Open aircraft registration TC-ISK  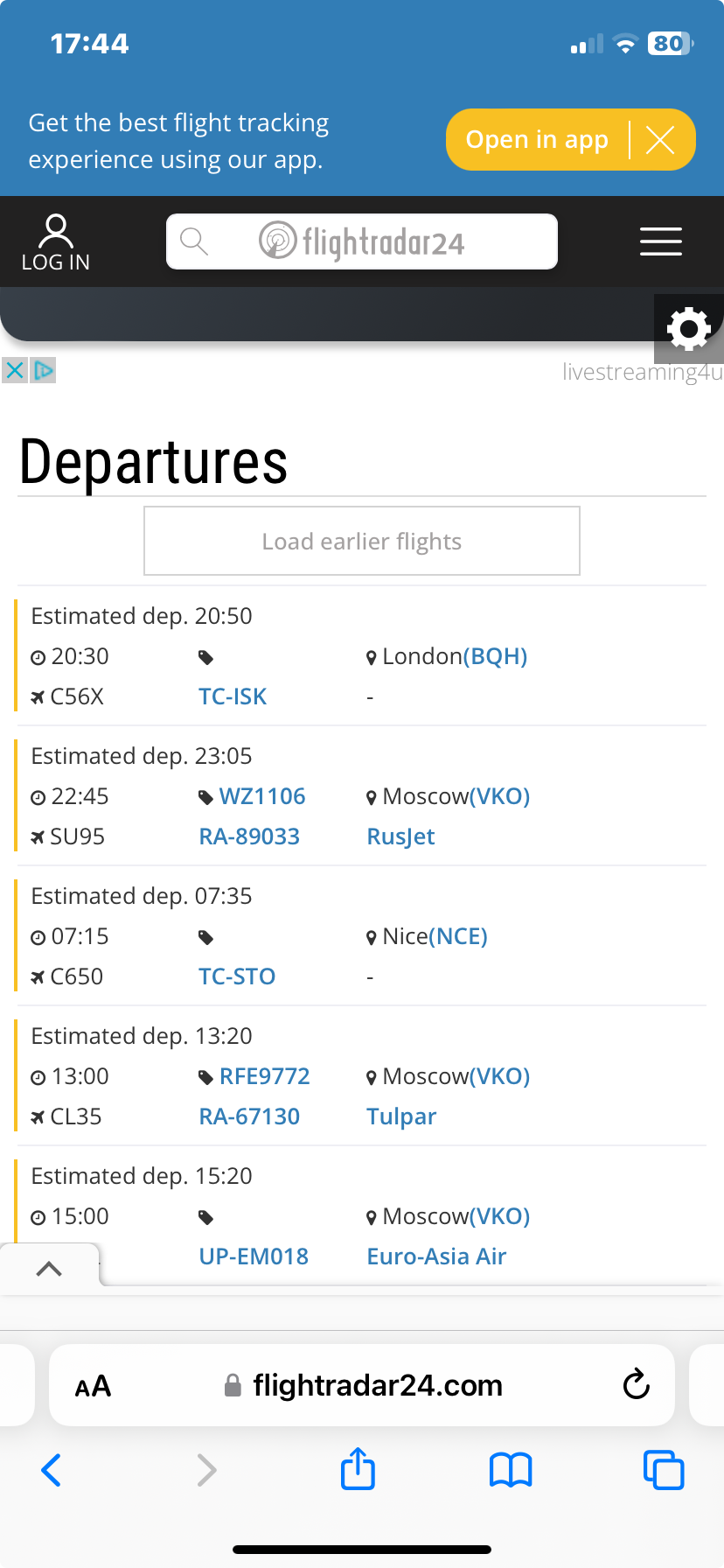pyautogui.click(x=233, y=696)
